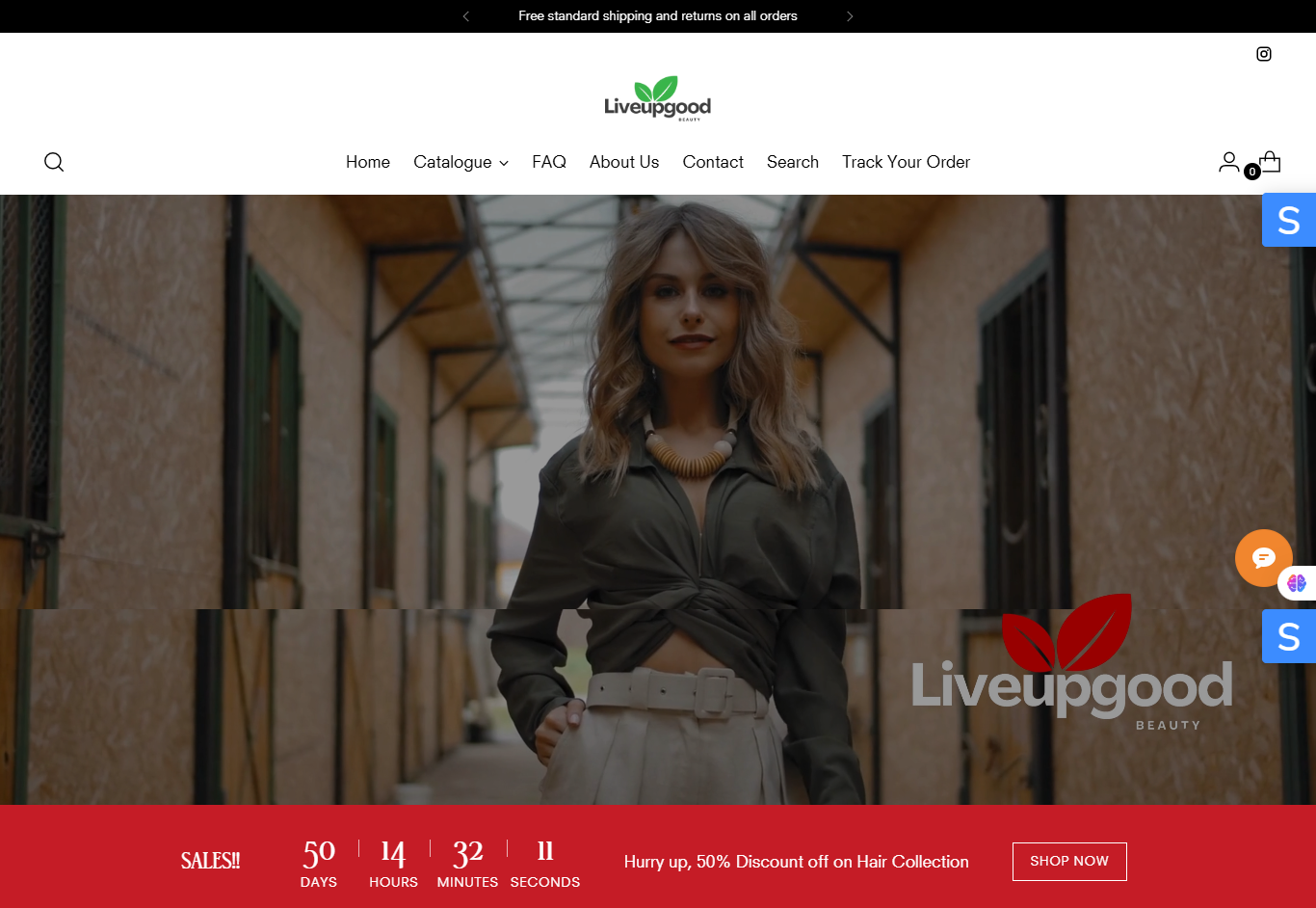Open the FAQ menu item
1316x908 pixels.
tap(549, 162)
